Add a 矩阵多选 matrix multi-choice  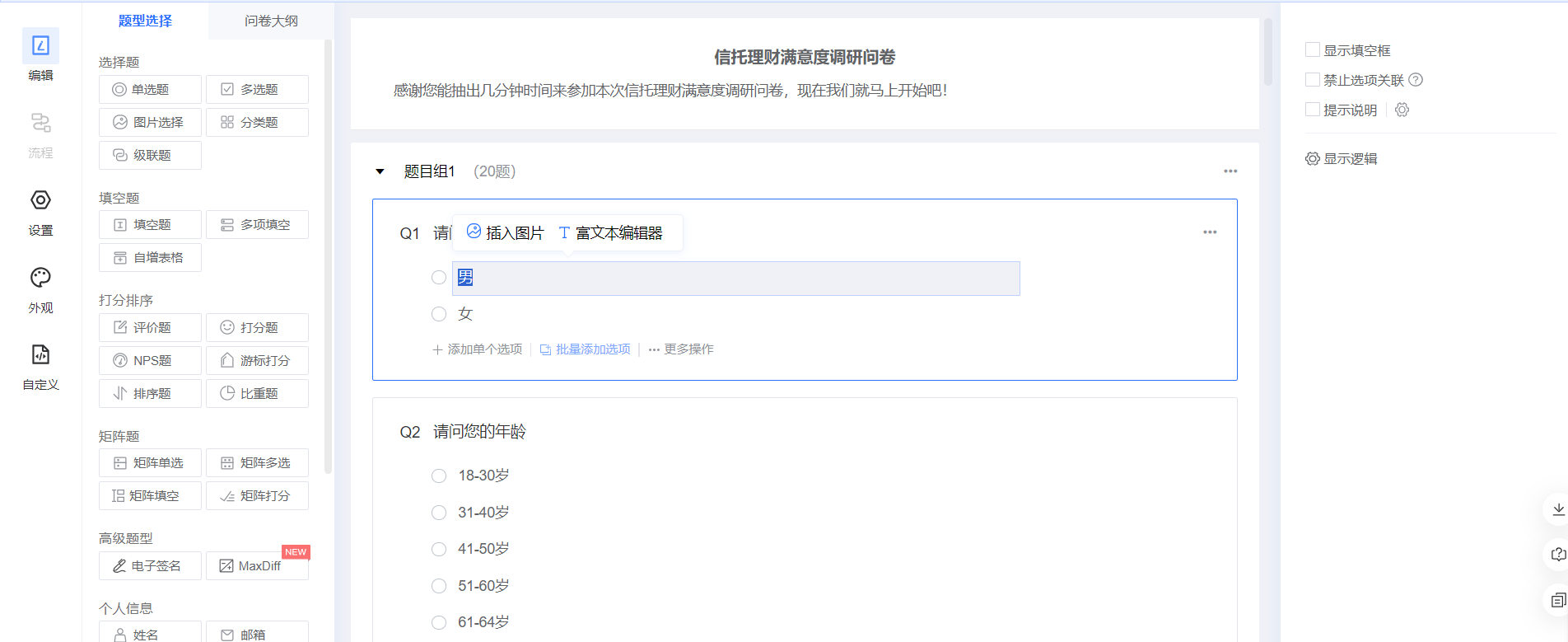tap(257, 462)
